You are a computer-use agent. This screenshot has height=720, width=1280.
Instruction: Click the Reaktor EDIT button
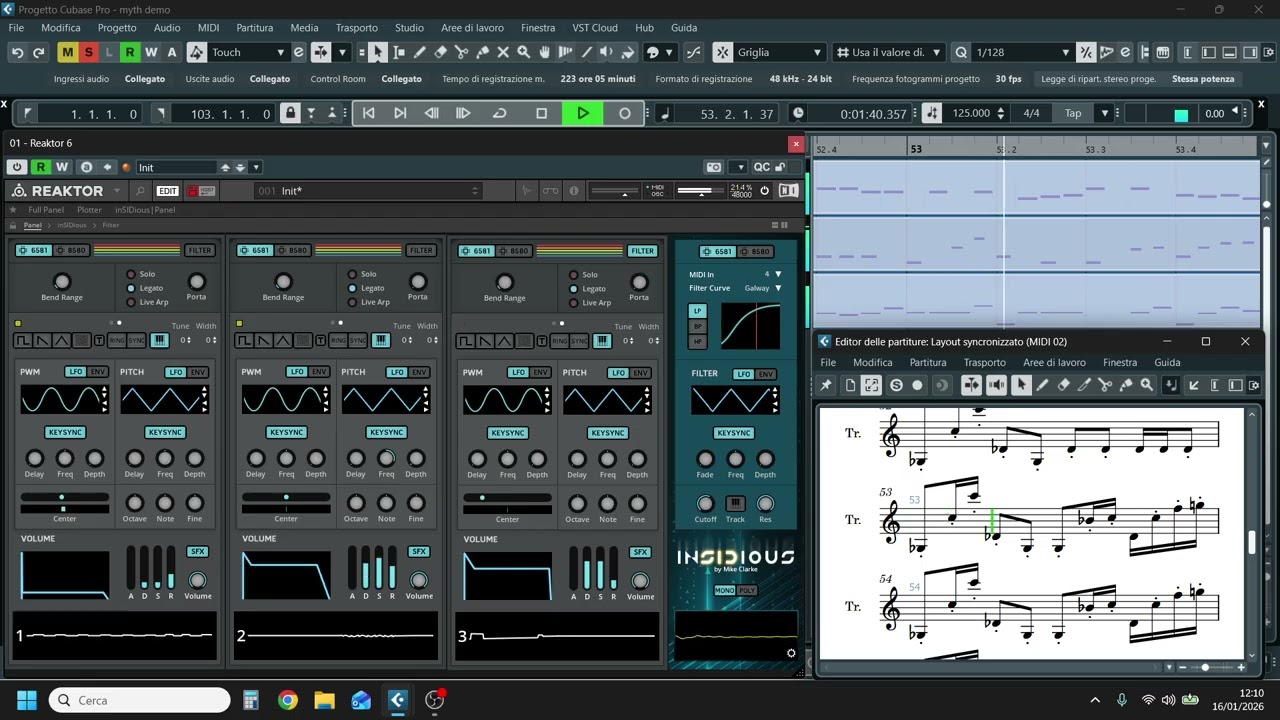click(x=167, y=190)
